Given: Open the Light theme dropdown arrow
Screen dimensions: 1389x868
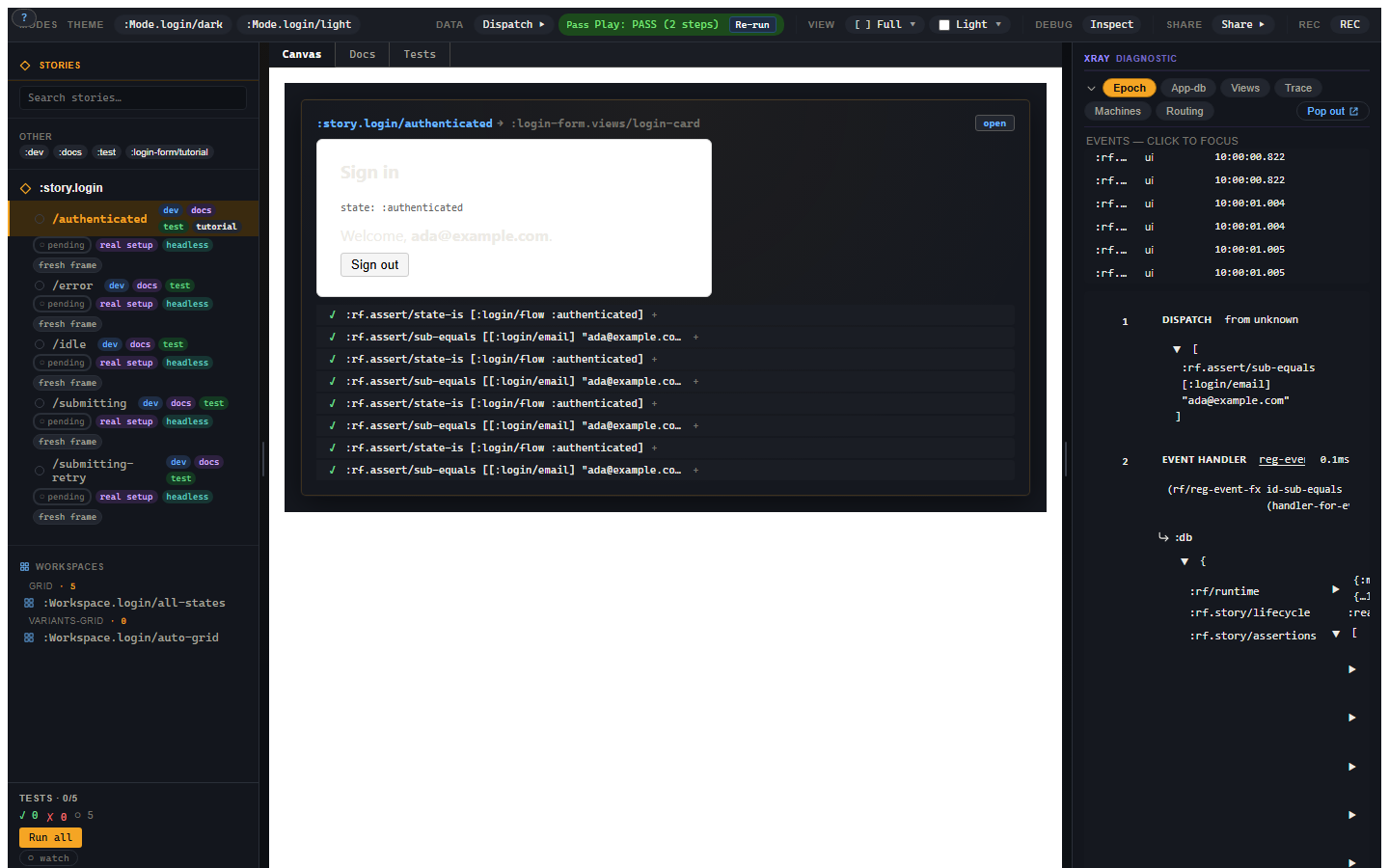Looking at the screenshot, I should click(999, 25).
